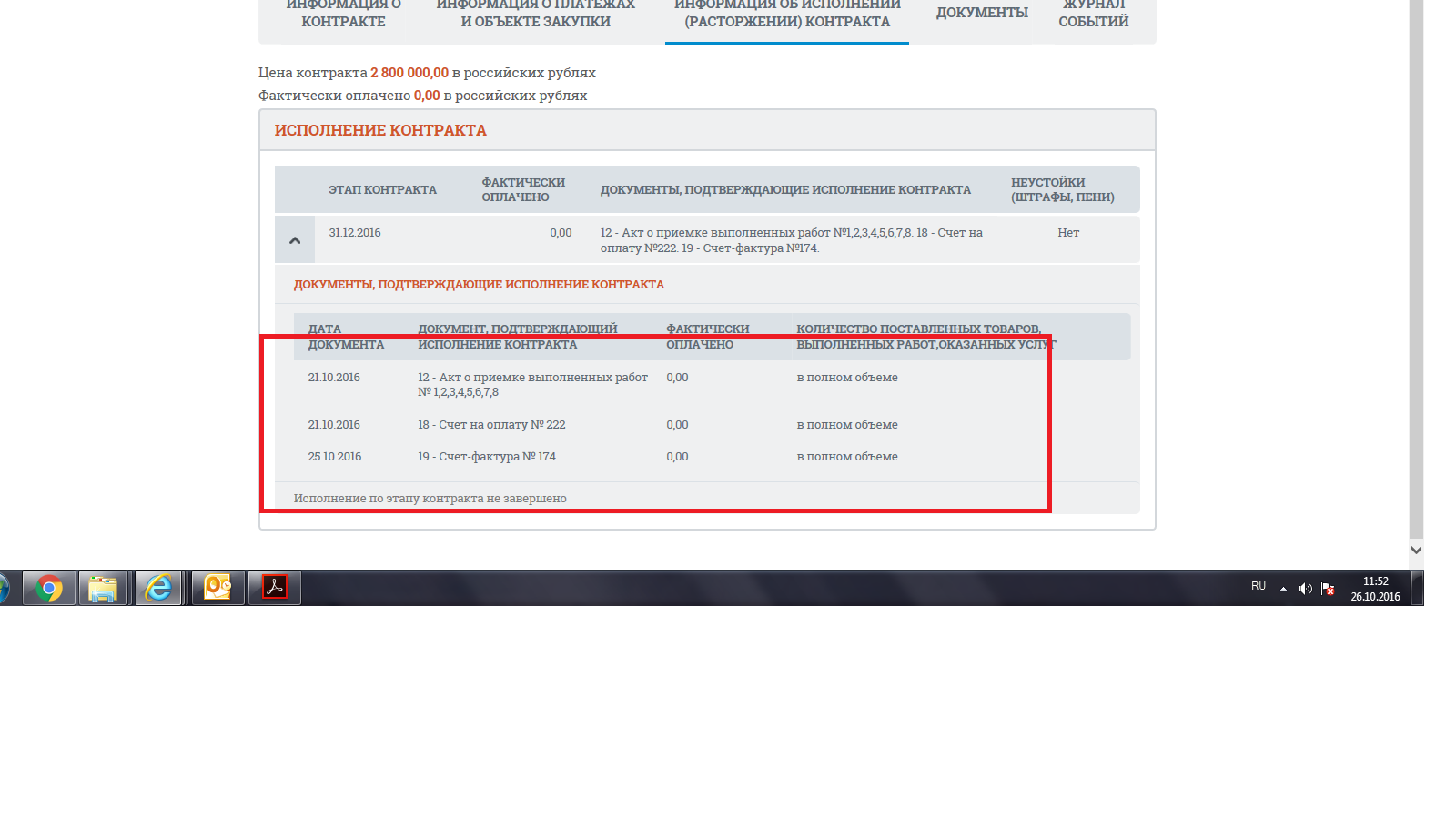
Task: Click the red "Документы, подтверждающие исполнение контракта" subheading
Action: point(479,285)
